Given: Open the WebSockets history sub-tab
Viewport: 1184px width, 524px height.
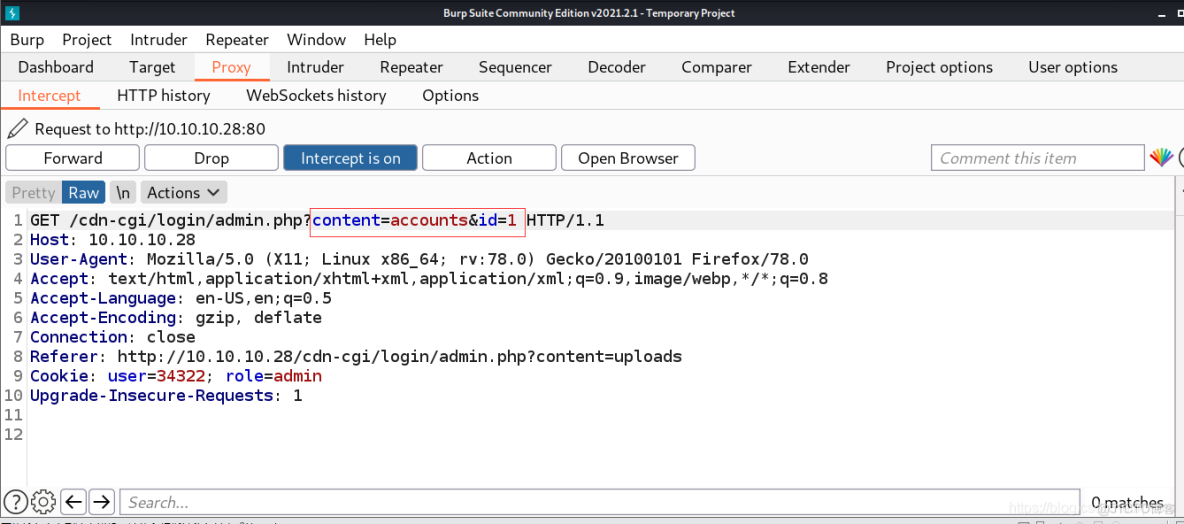Looking at the screenshot, I should (x=316, y=96).
